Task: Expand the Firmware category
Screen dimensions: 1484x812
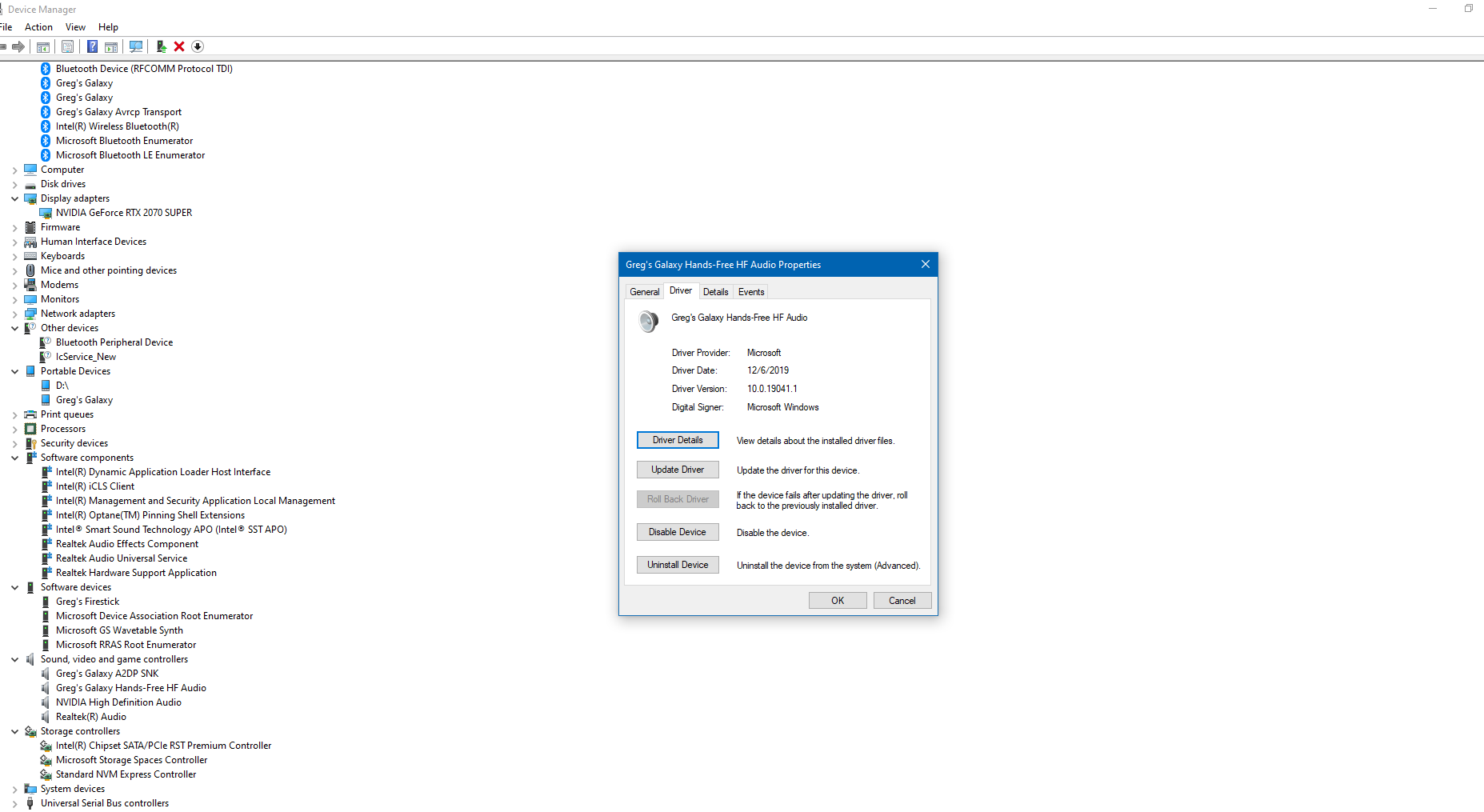Action: point(14,227)
